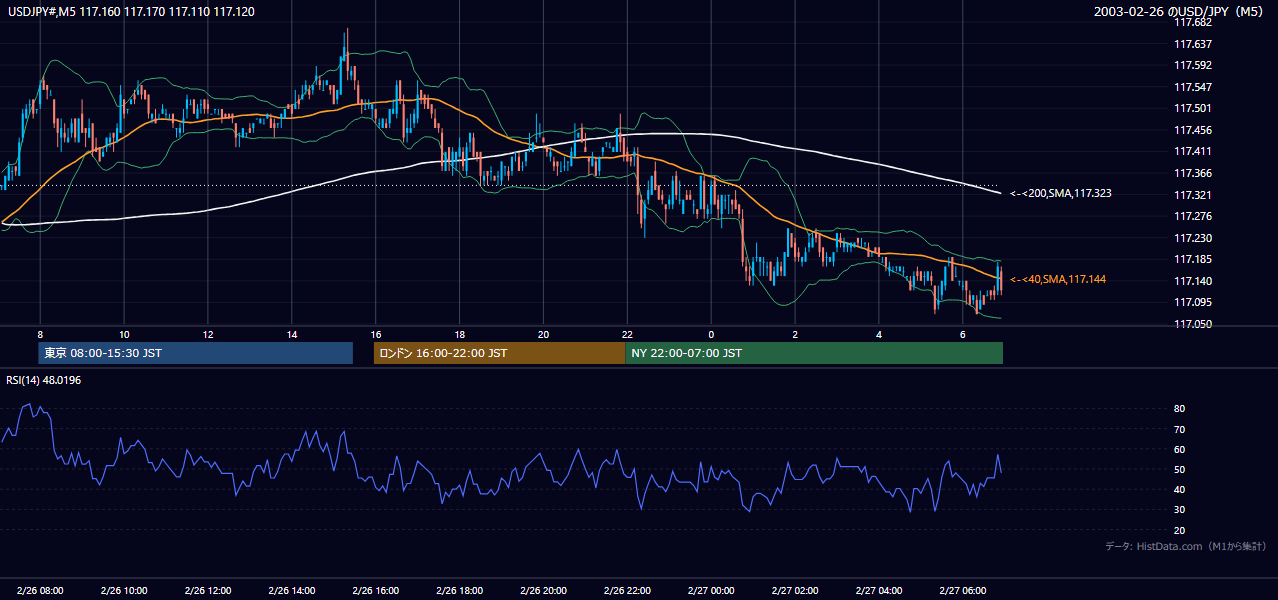Click the 117.185 price axis value
This screenshot has width=1278, height=600.
[x=1192, y=259]
